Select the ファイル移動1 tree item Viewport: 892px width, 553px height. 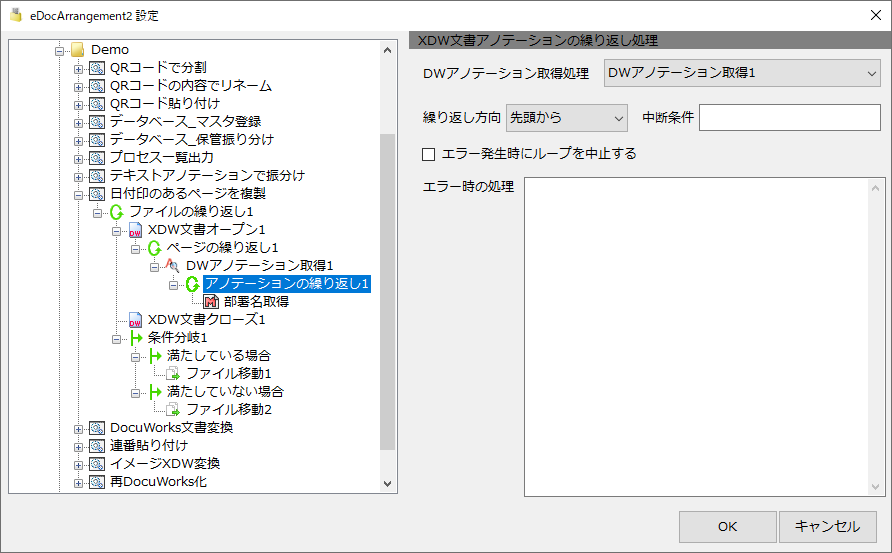[x=229, y=374]
